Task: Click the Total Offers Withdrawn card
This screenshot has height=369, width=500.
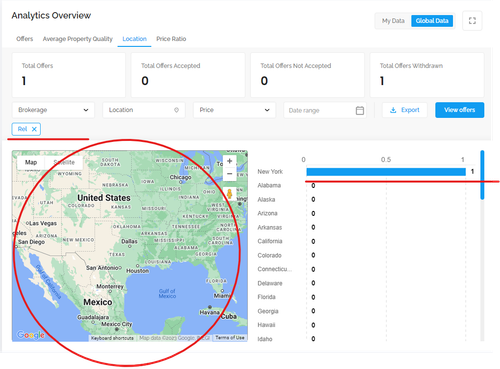Action: [427, 75]
